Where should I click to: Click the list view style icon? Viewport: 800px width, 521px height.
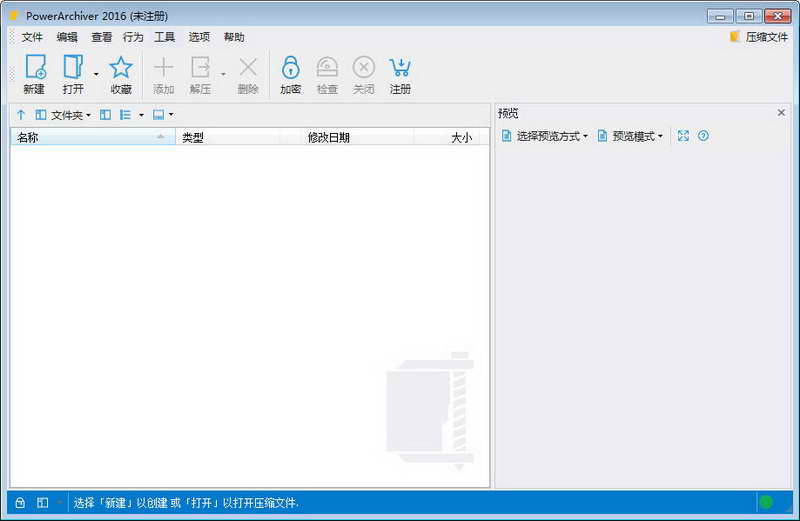(126, 115)
